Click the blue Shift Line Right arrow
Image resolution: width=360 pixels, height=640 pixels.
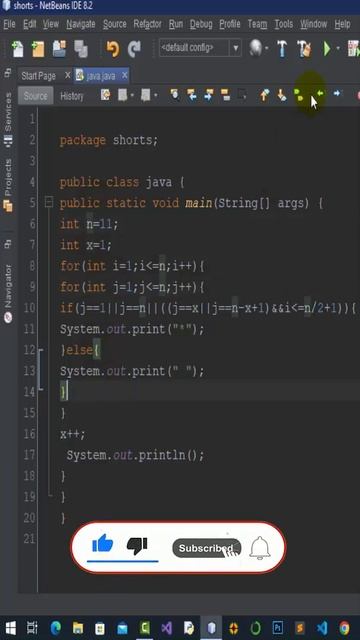coord(337,93)
